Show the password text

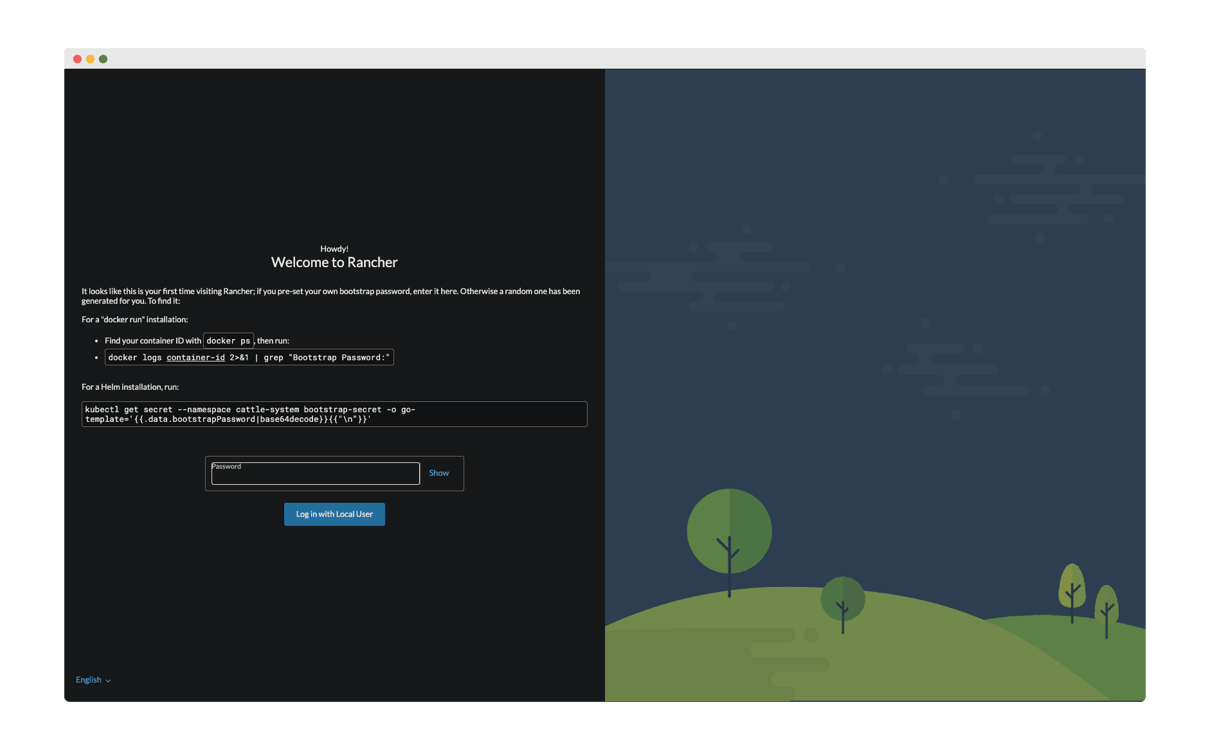coord(439,473)
